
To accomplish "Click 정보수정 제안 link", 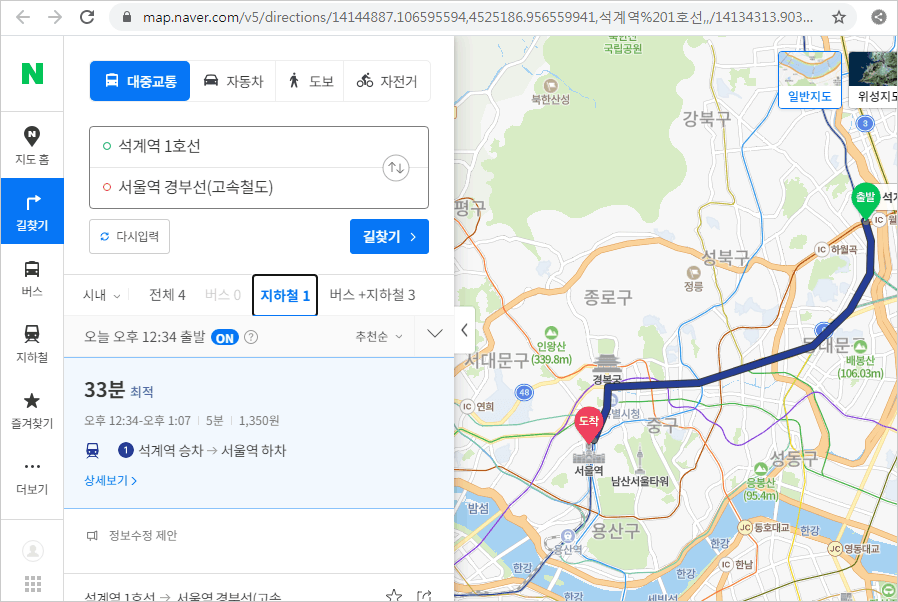I will [x=132, y=536].
